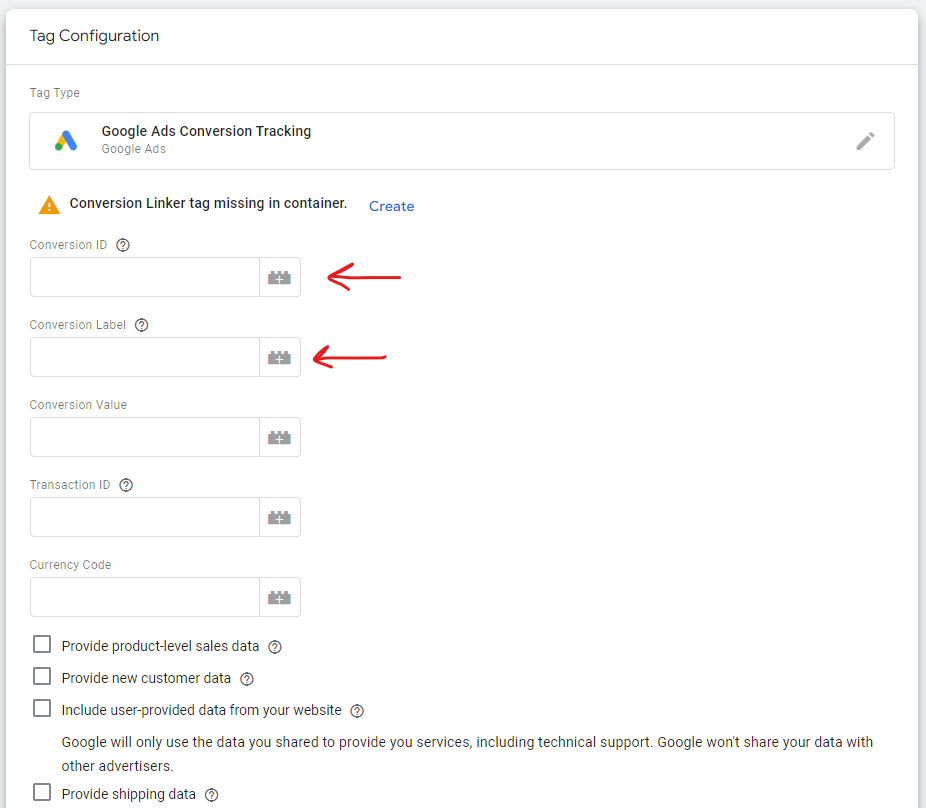Enable Provide product-level sales data checkbox
This screenshot has width=926, height=808.
(42, 644)
